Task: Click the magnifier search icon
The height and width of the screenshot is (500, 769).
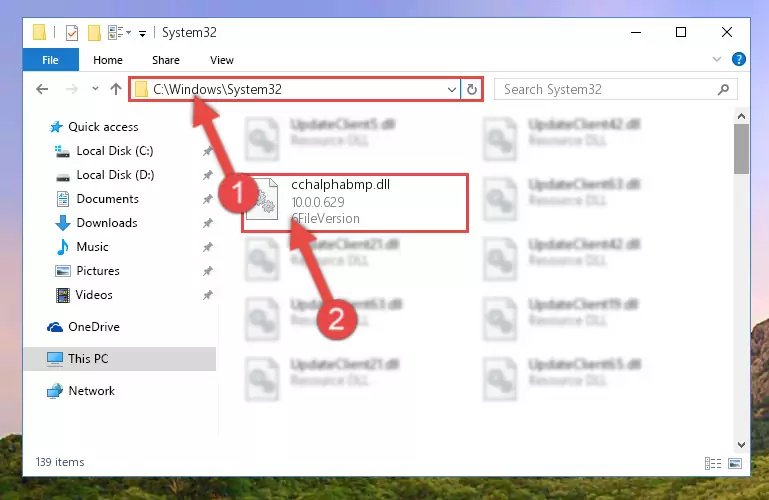Action: [723, 89]
